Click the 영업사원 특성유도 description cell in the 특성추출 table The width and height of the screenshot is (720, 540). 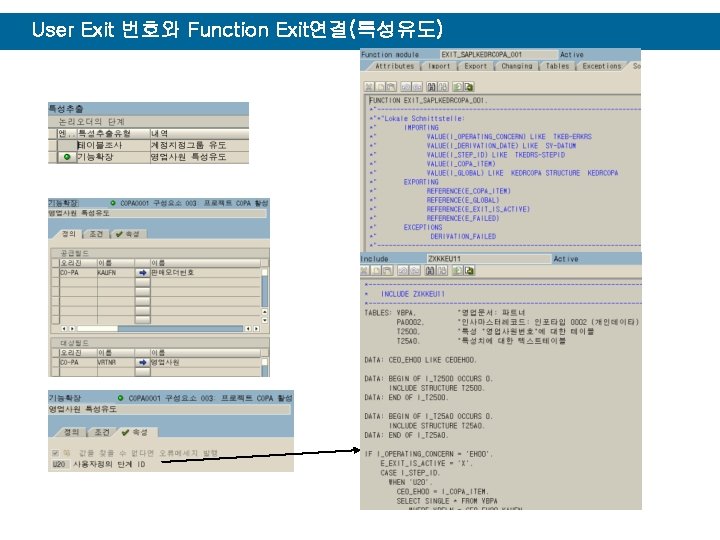tap(199, 157)
